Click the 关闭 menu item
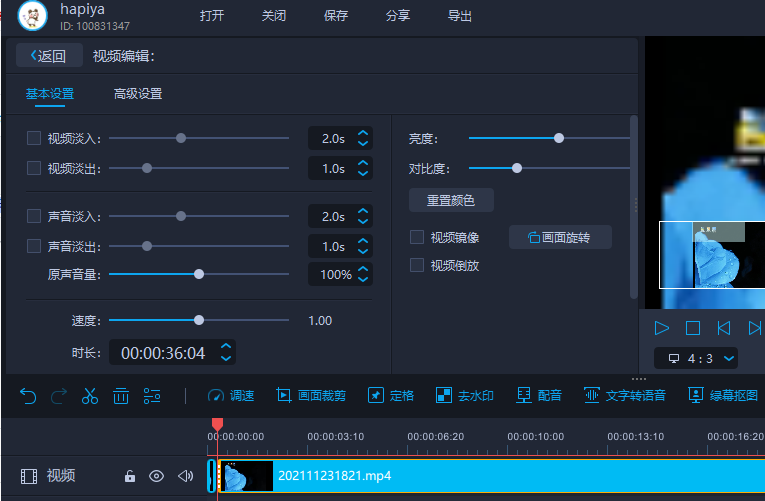The height and width of the screenshot is (501, 765). (x=274, y=16)
